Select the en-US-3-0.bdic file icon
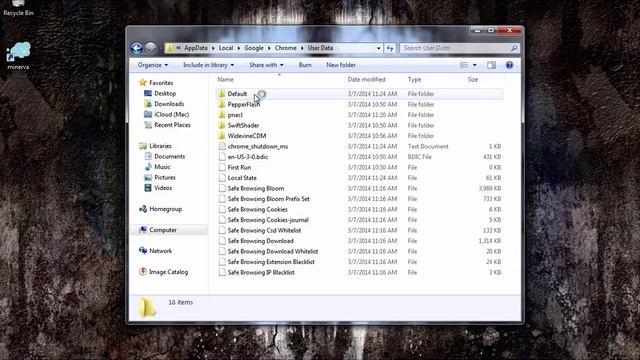Image resolution: width=640 pixels, height=360 pixels. [222, 157]
